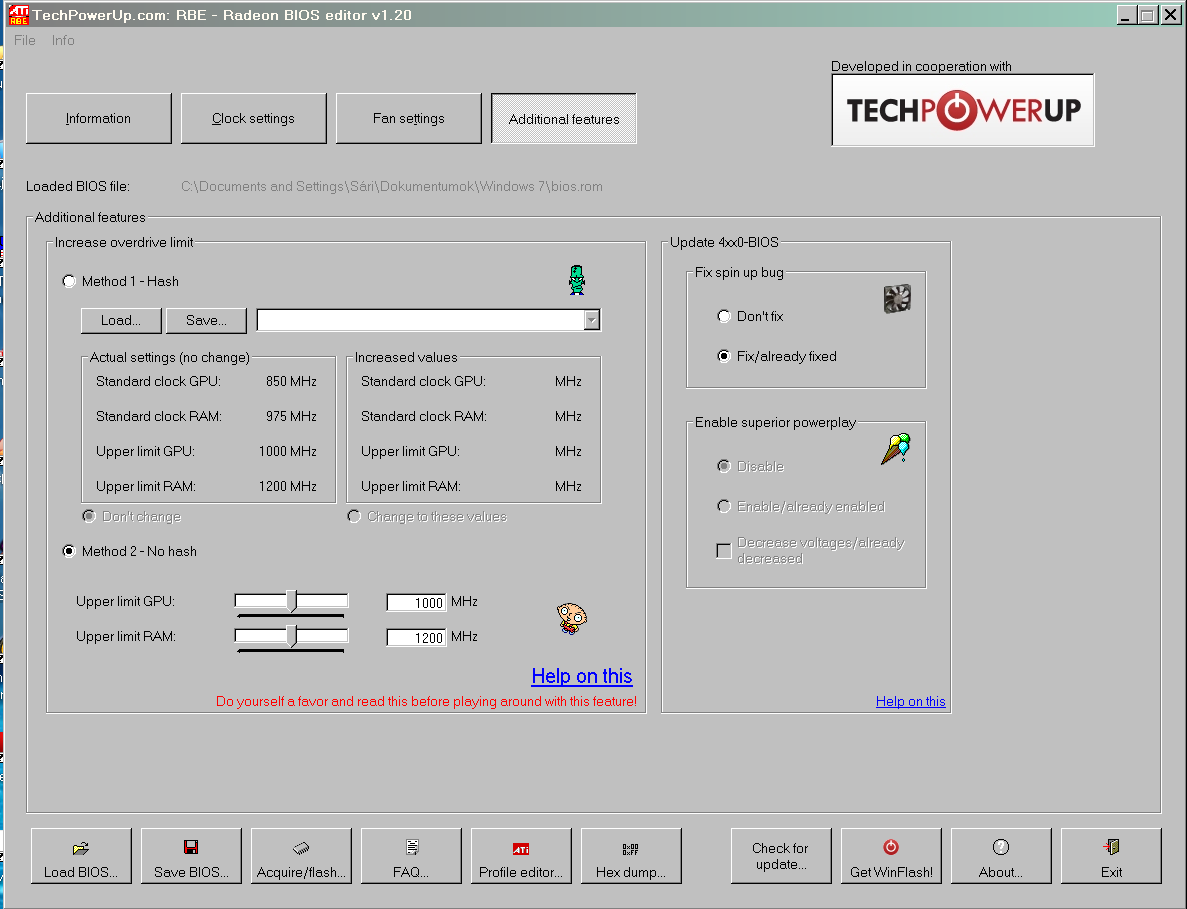Close the RBE window
This screenshot has height=909, width=1187.
(1171, 15)
